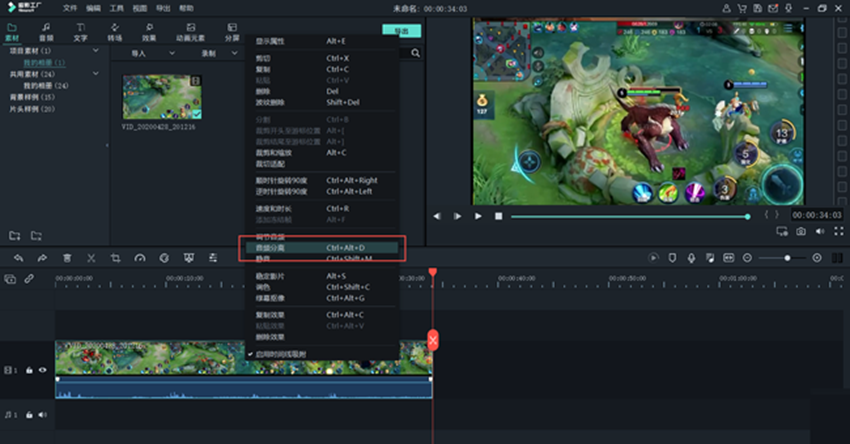
Task: Click the teal 导出 export button
Action: tap(401, 31)
